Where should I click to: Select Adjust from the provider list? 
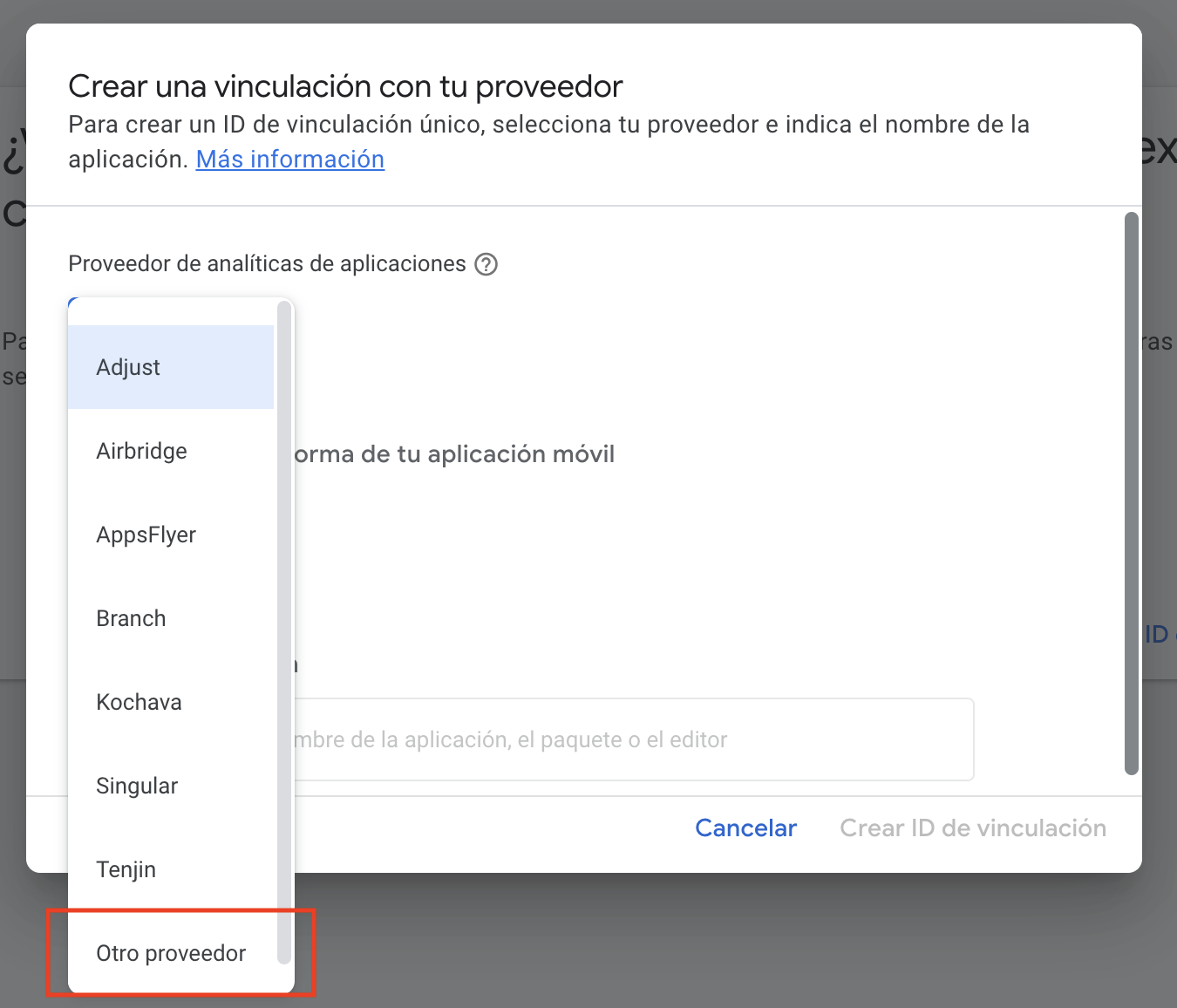click(x=128, y=367)
